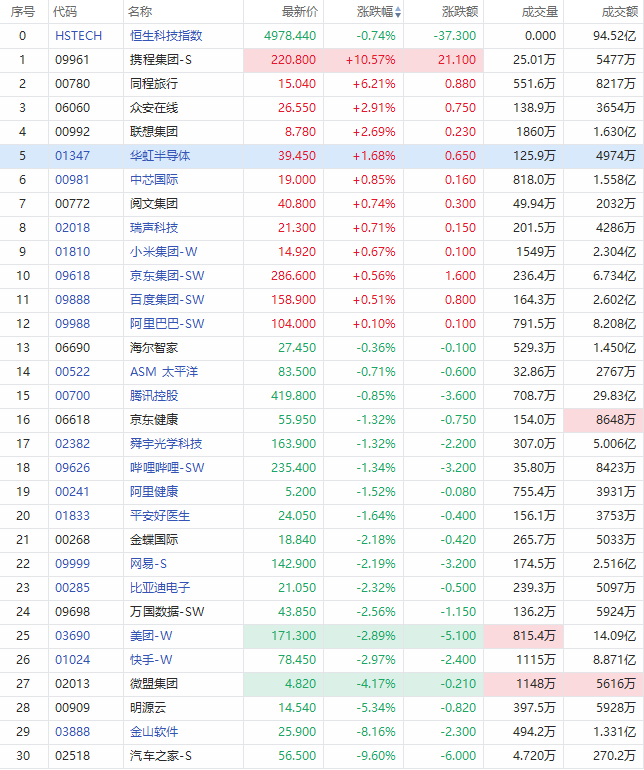Open 阿里健康 stock link

pos(154,492)
